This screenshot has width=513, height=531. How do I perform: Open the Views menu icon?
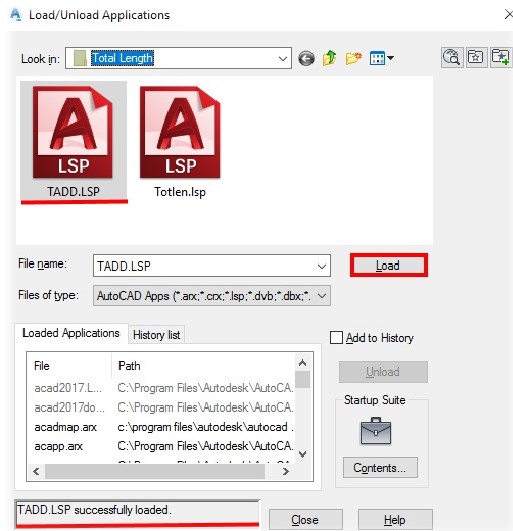(382, 58)
